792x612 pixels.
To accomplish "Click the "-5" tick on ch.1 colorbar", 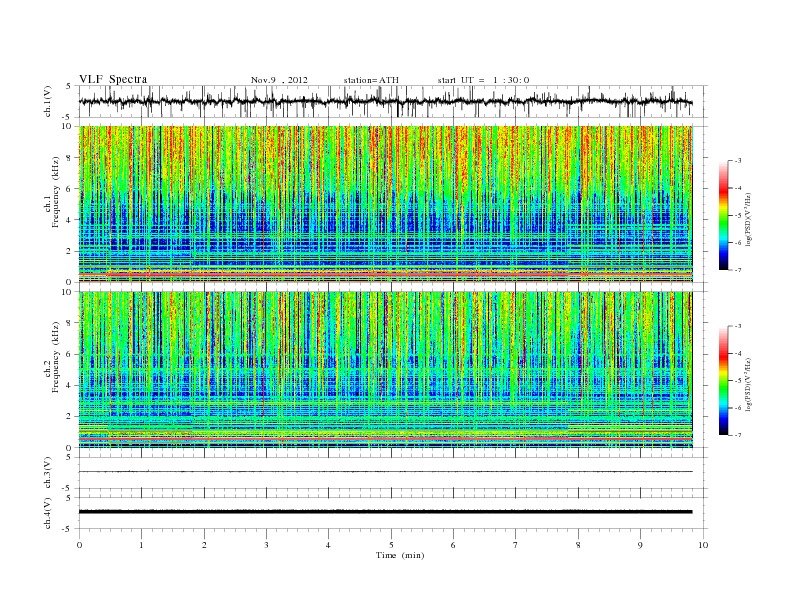I will click(x=738, y=216).
